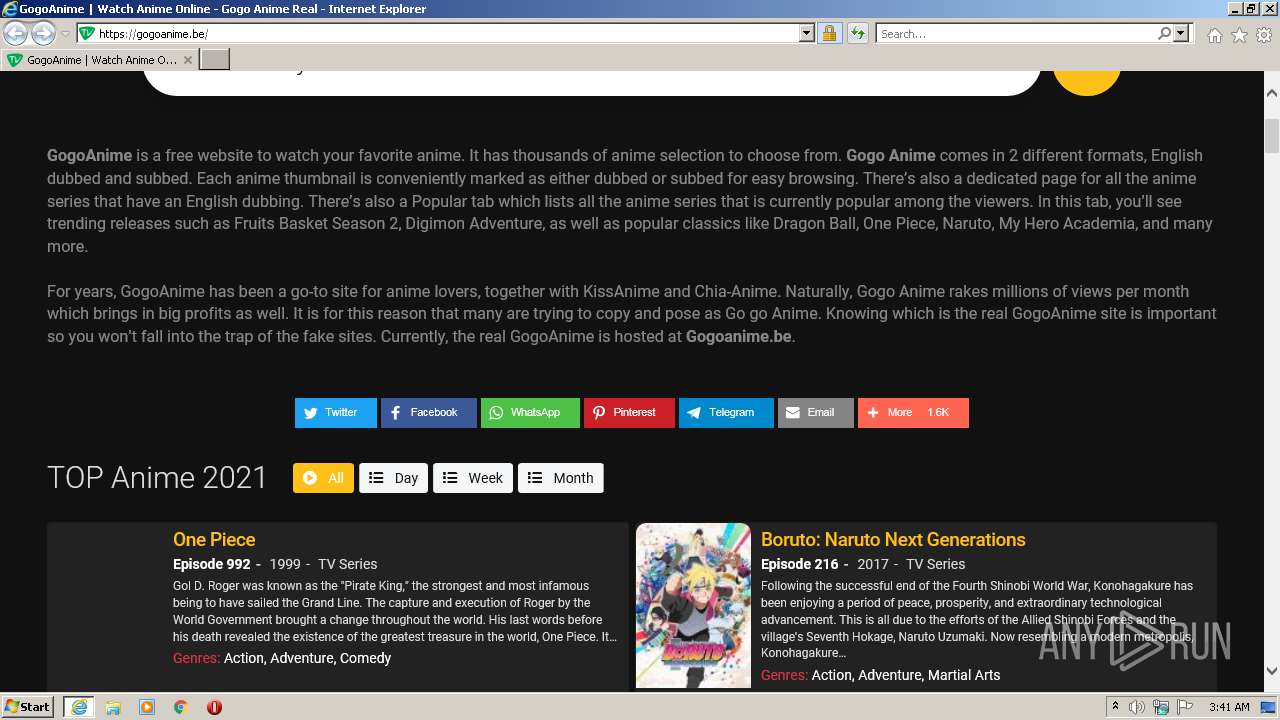
Task: Open a new blank tab
Action: [215, 60]
